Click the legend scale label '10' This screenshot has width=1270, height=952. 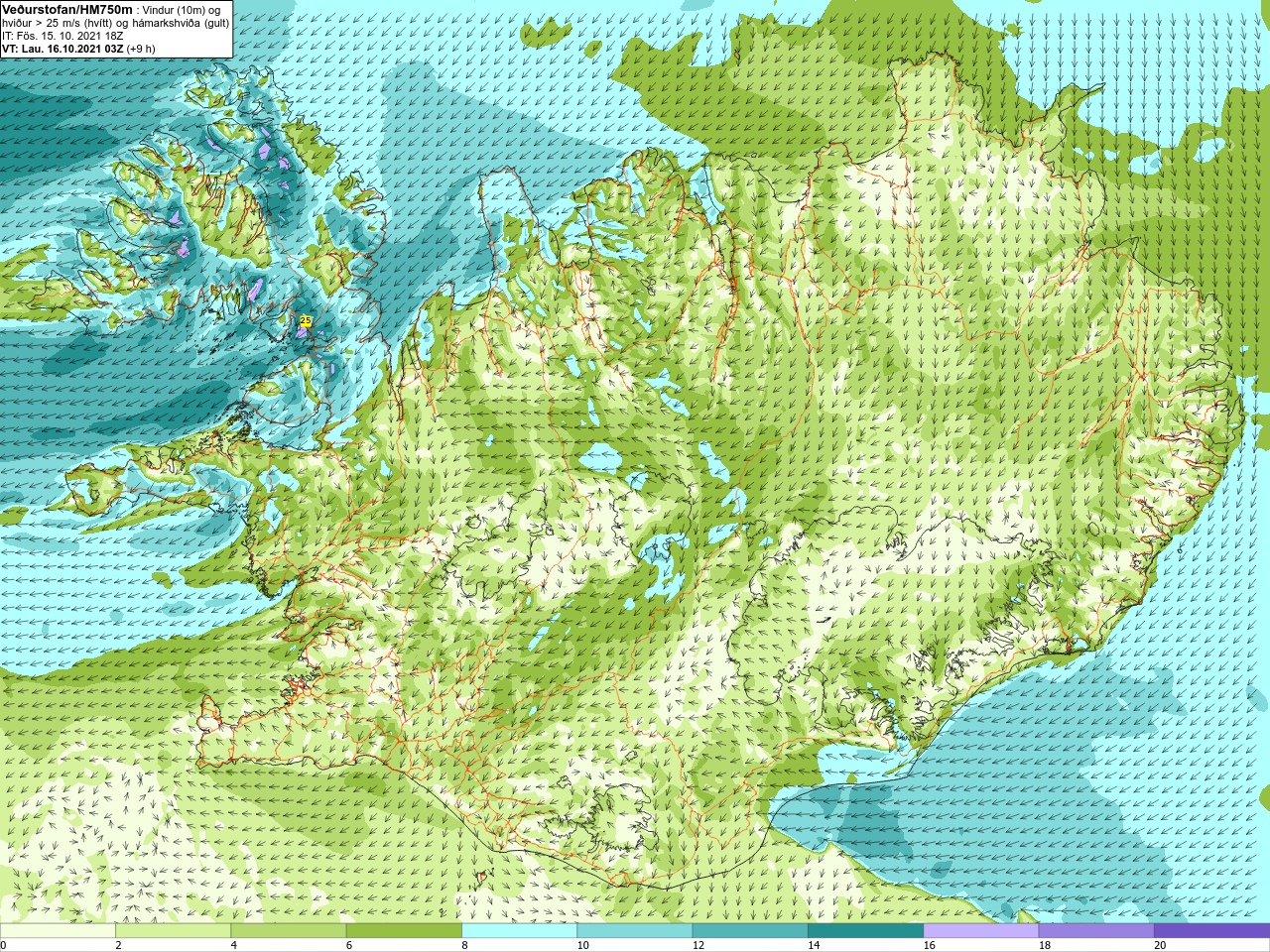582,945
